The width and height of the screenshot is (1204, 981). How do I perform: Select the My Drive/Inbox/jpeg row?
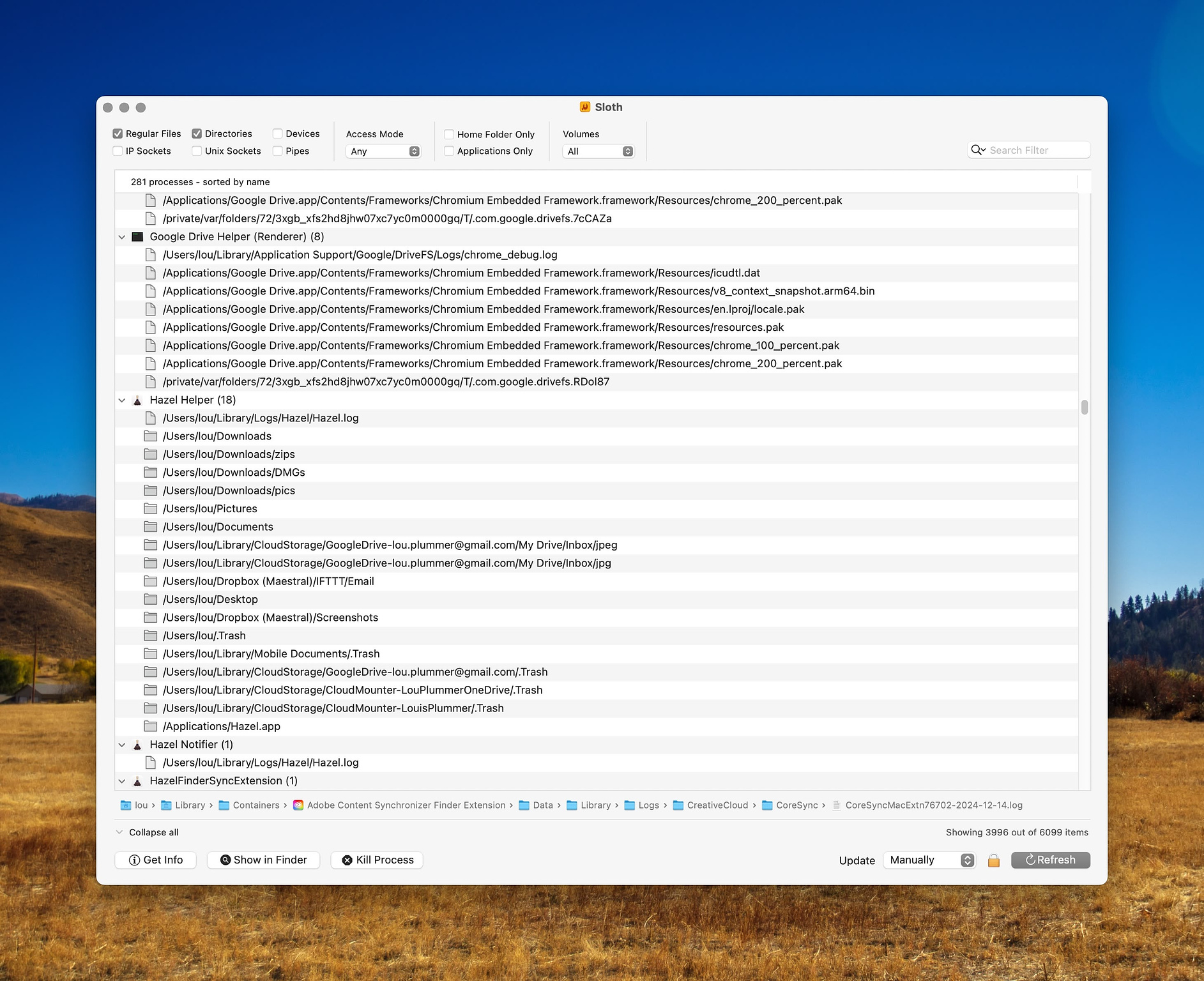click(x=597, y=545)
